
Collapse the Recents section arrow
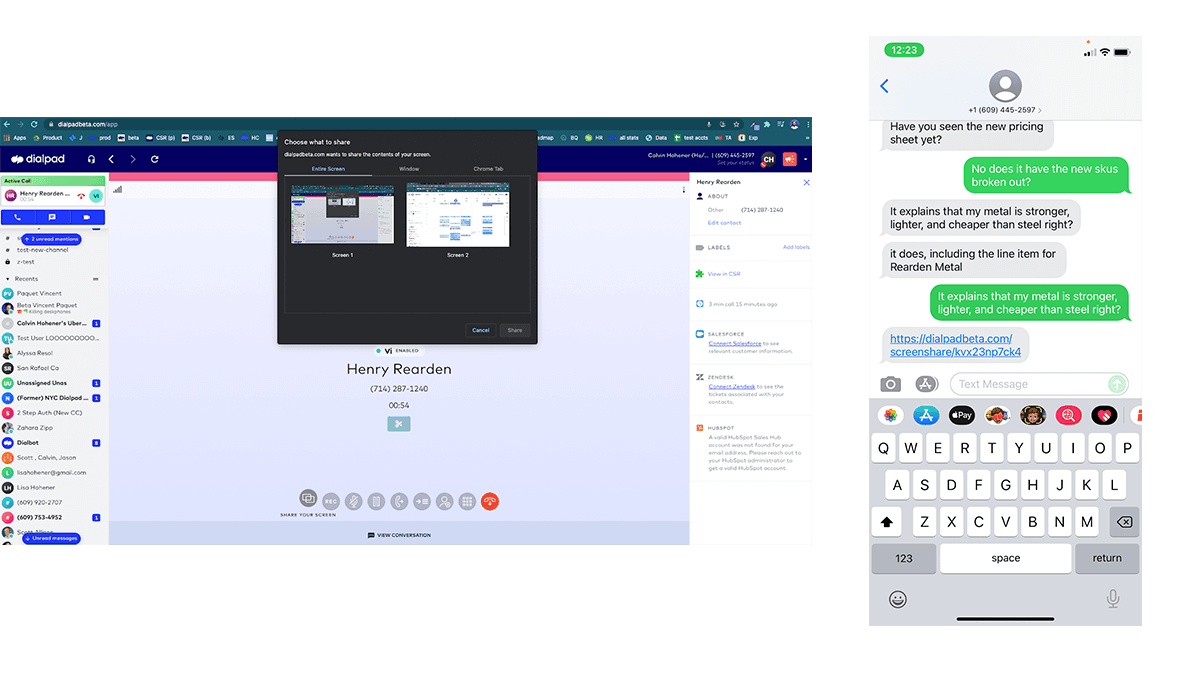coord(8,279)
